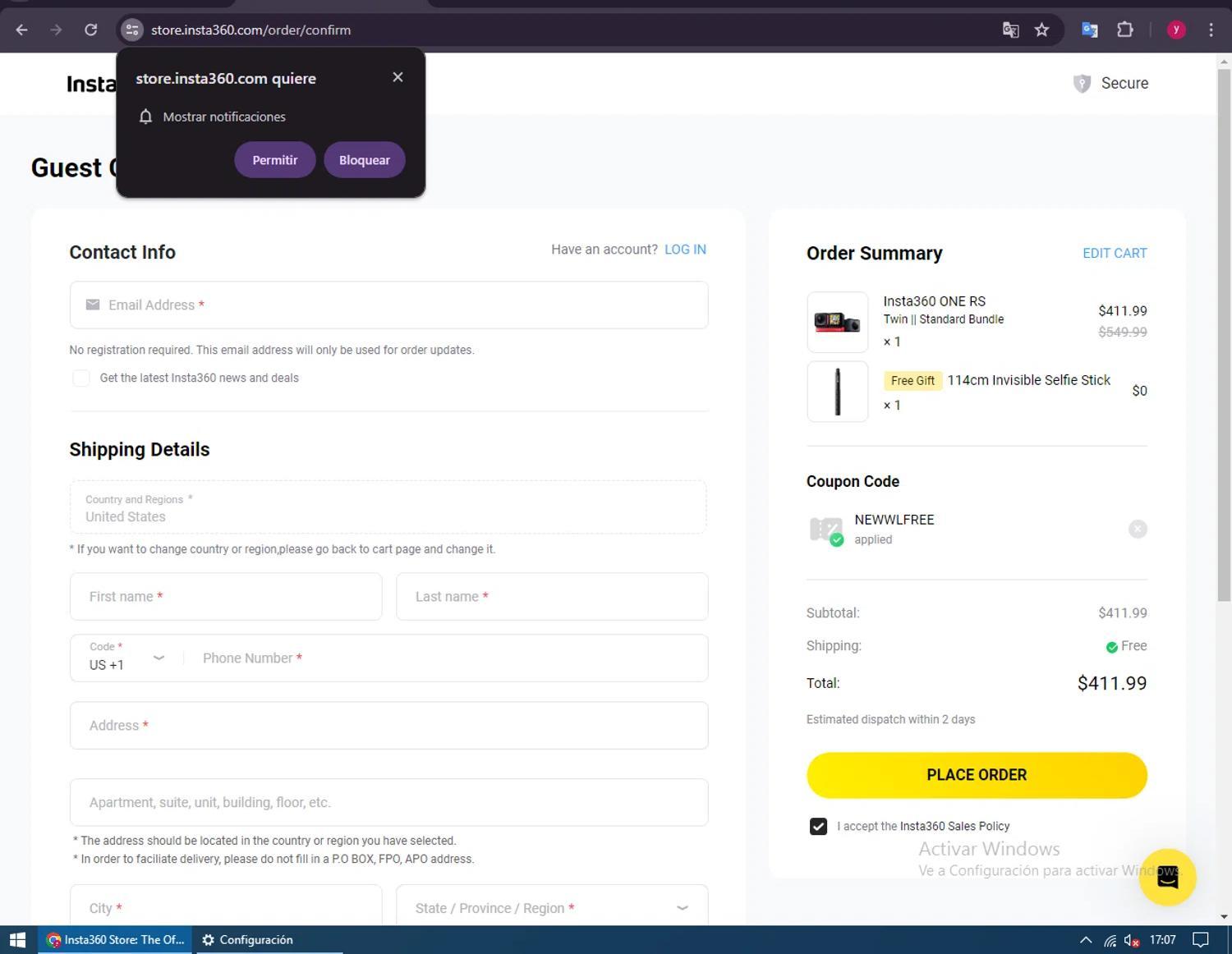Focus the First name field
This screenshot has width=1232, height=954.
coord(226,597)
